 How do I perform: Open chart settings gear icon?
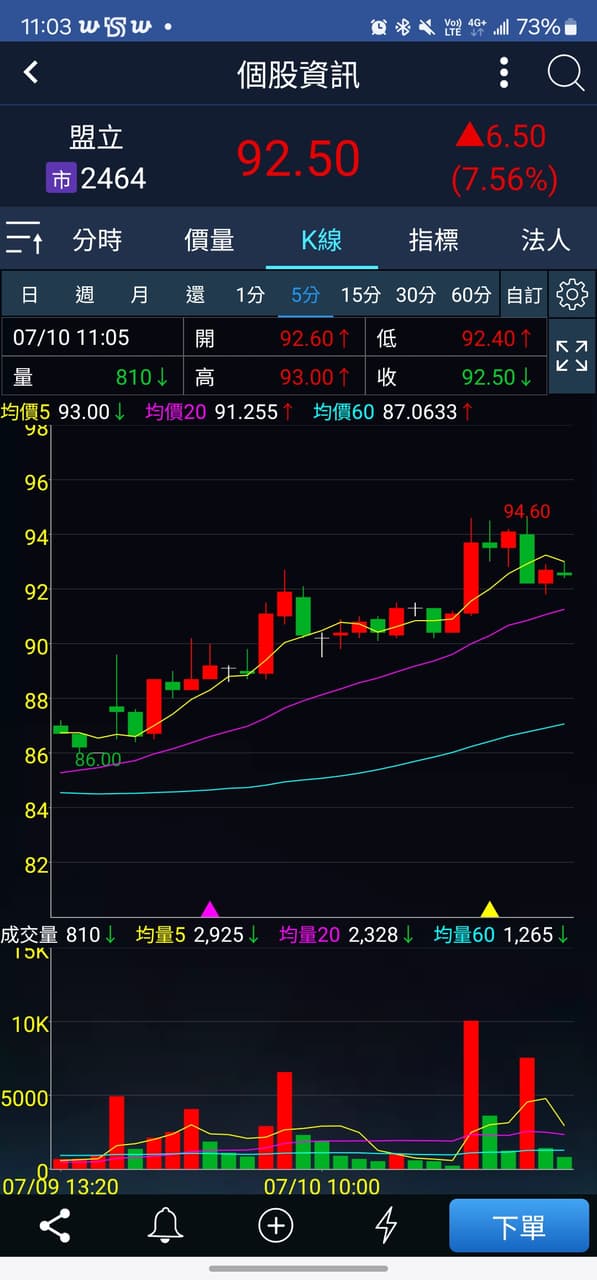[572, 294]
